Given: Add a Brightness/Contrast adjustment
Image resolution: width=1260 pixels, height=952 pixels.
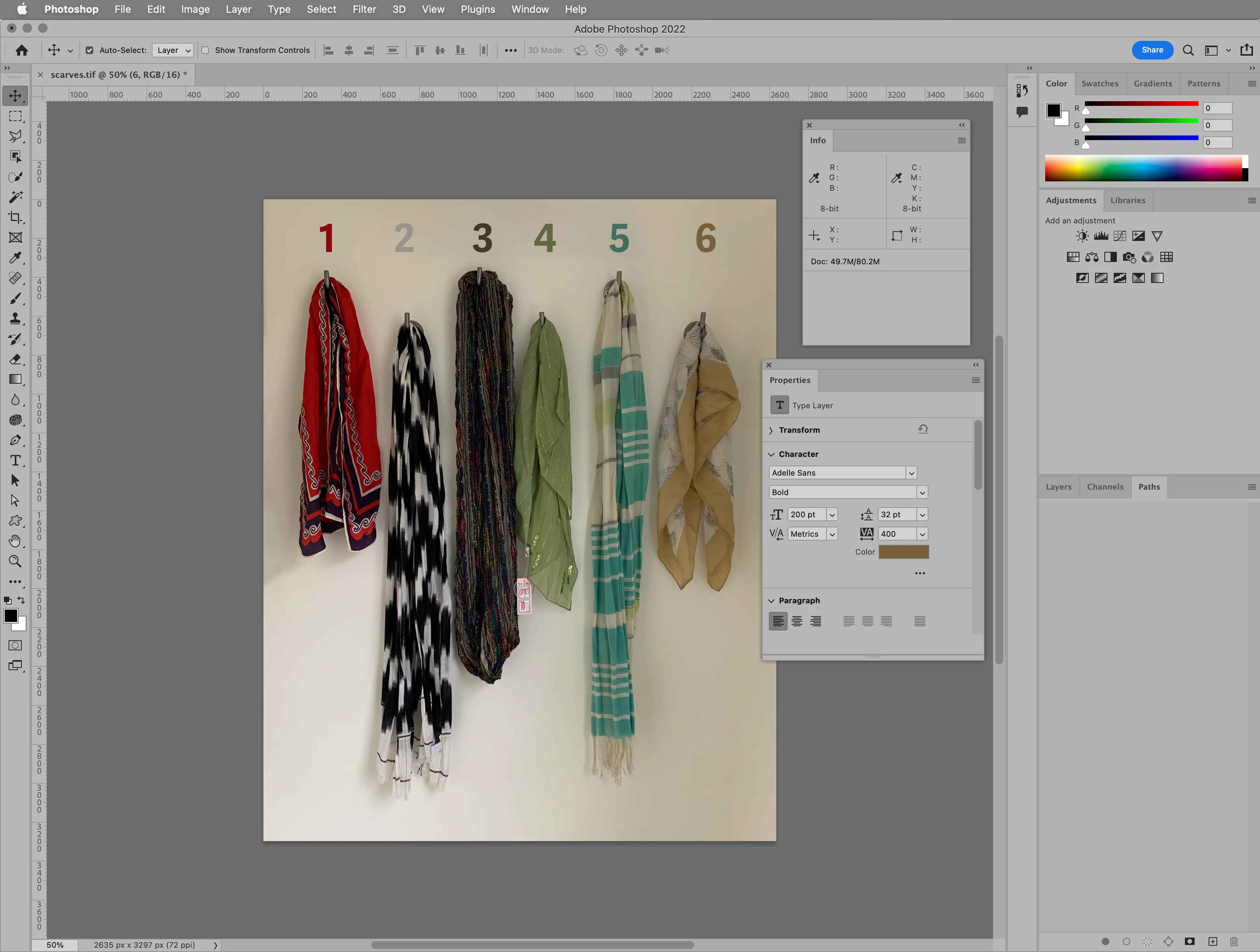Looking at the screenshot, I should coord(1082,236).
